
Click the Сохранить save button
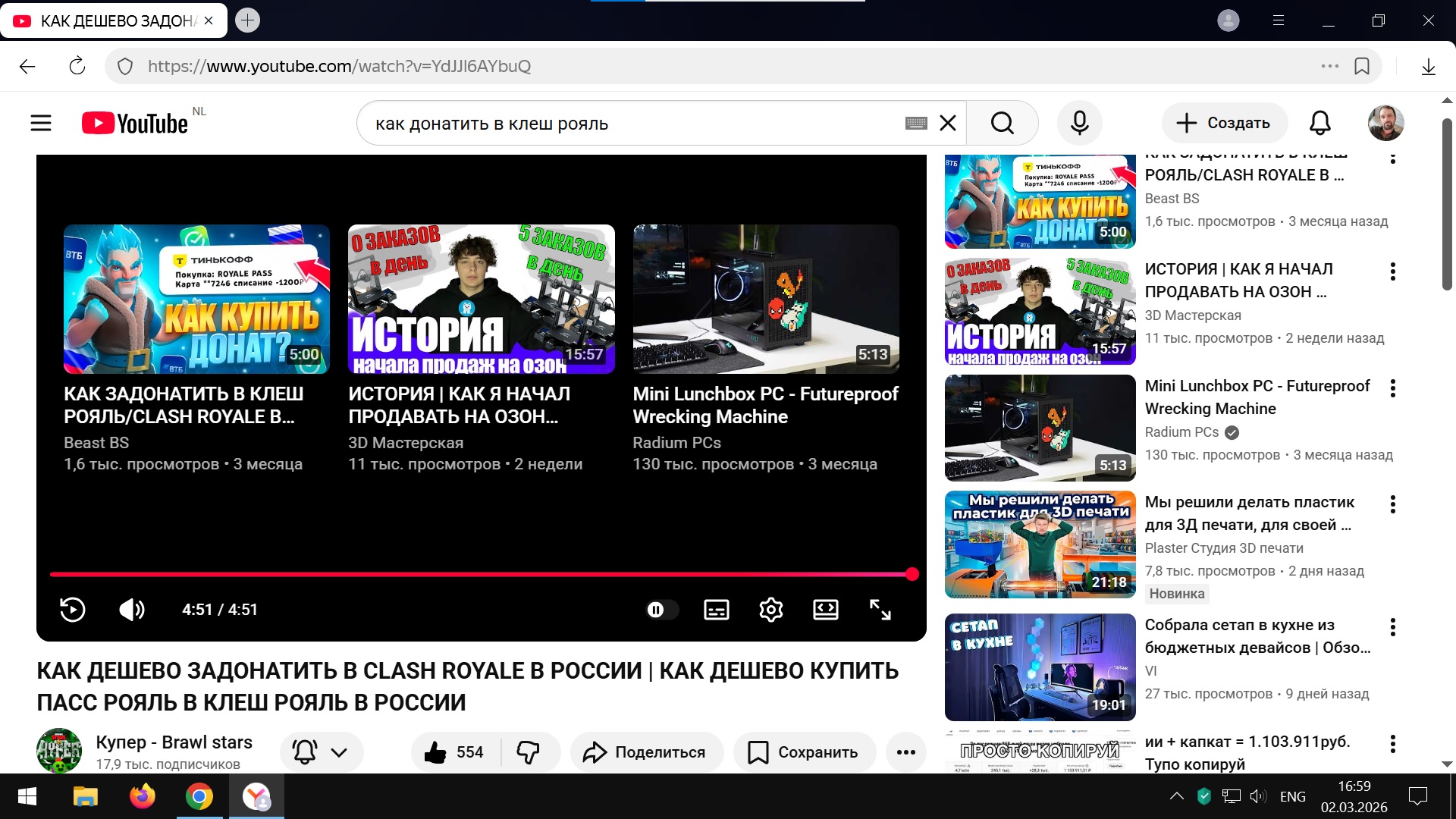pos(804,752)
